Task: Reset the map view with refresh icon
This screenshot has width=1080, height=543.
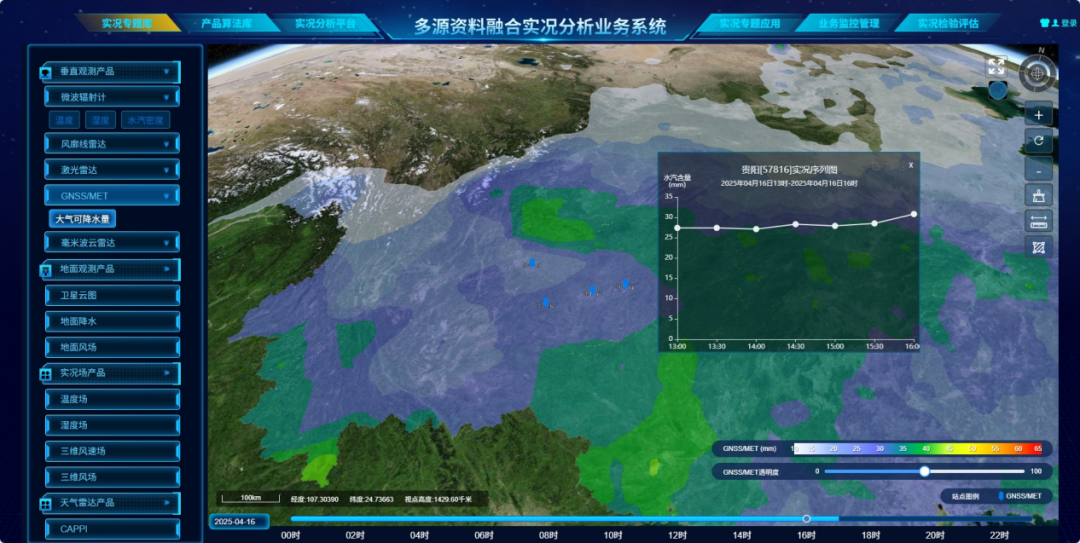Action: 1038,141
